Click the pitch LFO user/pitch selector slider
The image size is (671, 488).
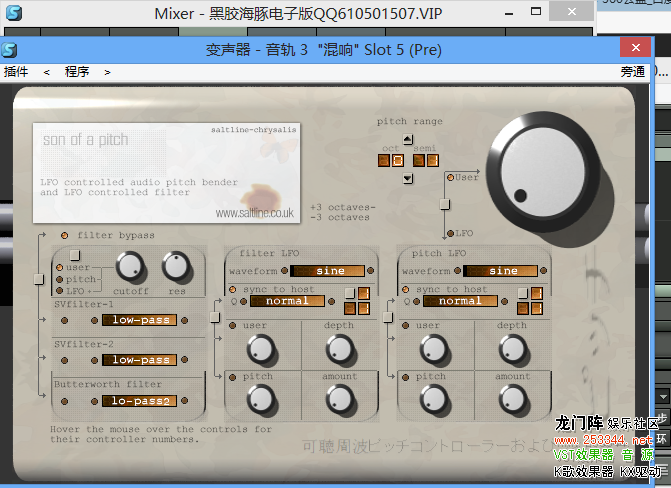388,317
